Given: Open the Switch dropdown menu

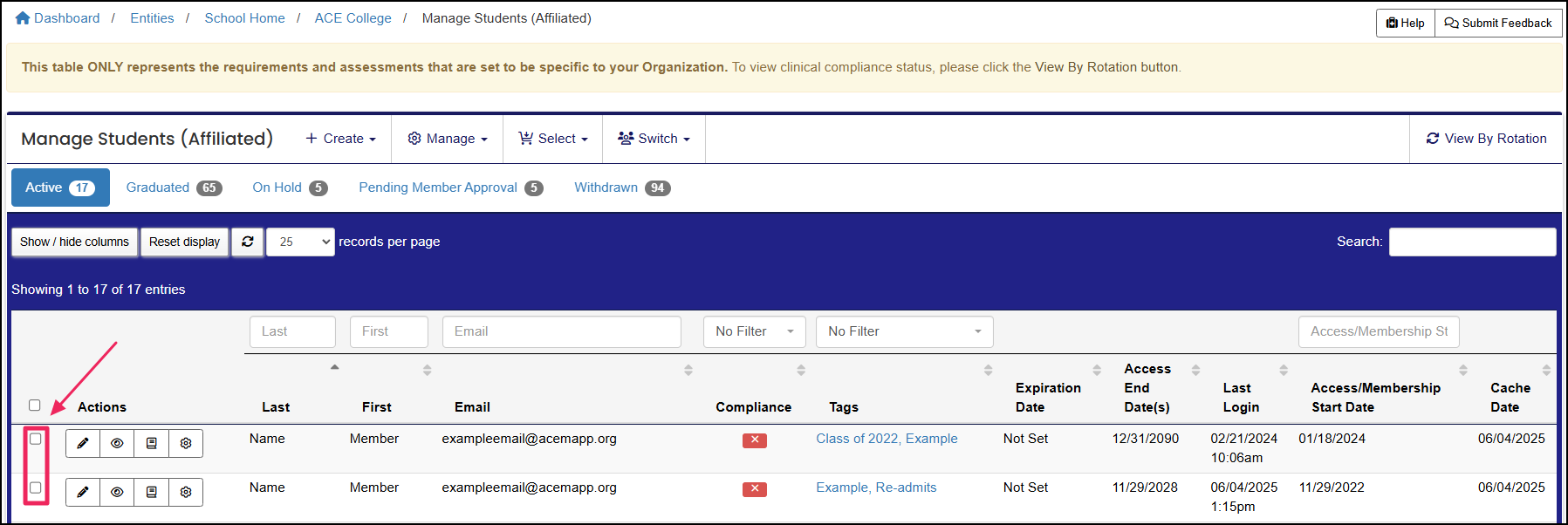Looking at the screenshot, I should (x=654, y=139).
